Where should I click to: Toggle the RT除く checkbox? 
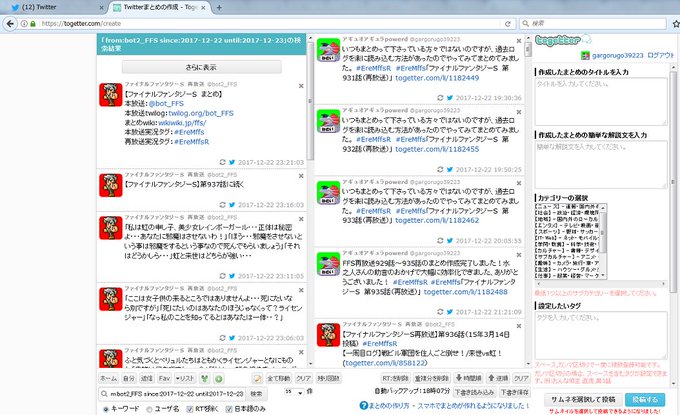[x=190, y=409]
